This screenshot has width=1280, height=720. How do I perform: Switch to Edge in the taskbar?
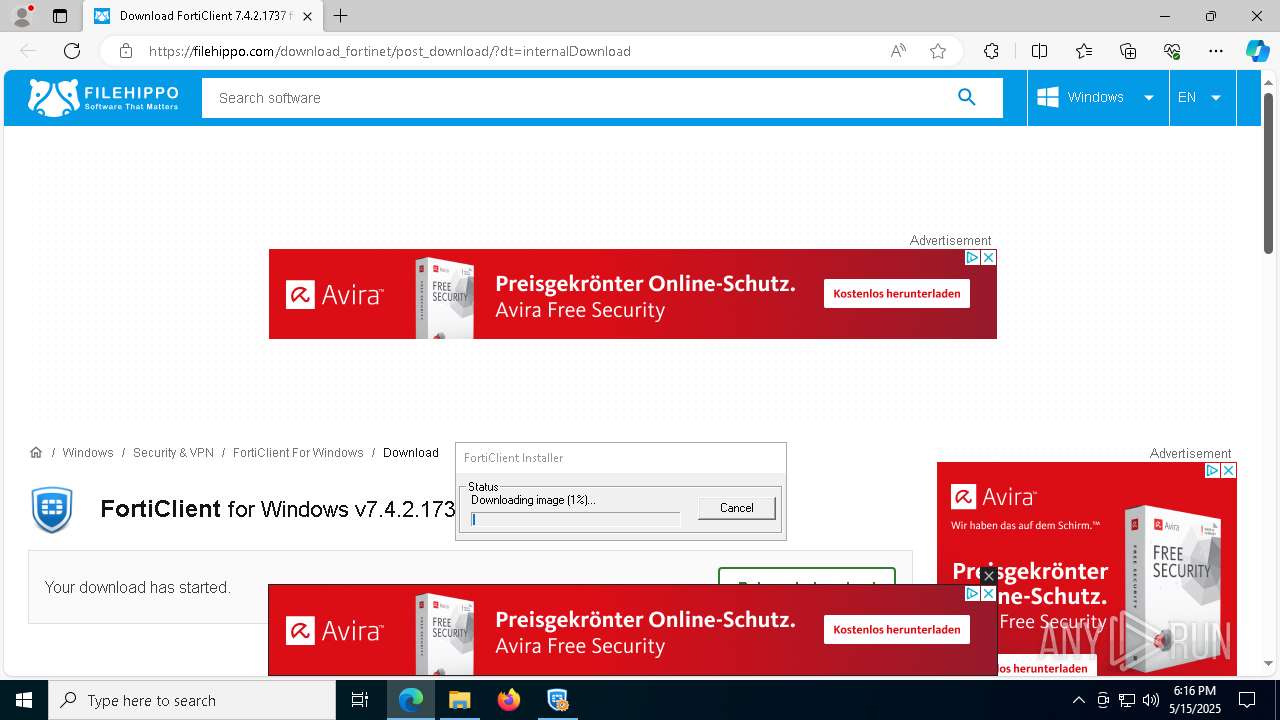(411, 700)
